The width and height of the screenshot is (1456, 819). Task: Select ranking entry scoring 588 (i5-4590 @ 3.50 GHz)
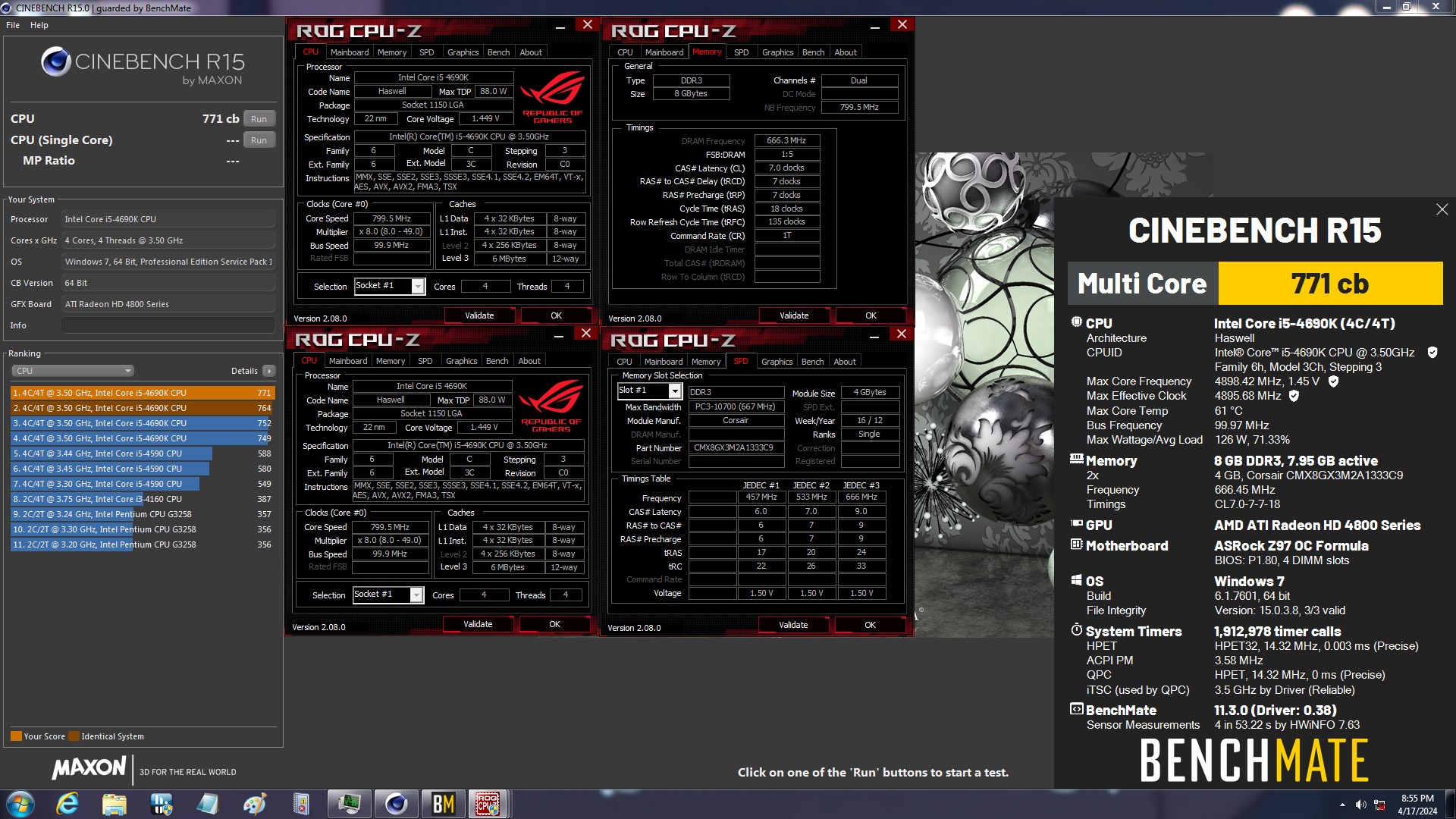[x=143, y=453]
